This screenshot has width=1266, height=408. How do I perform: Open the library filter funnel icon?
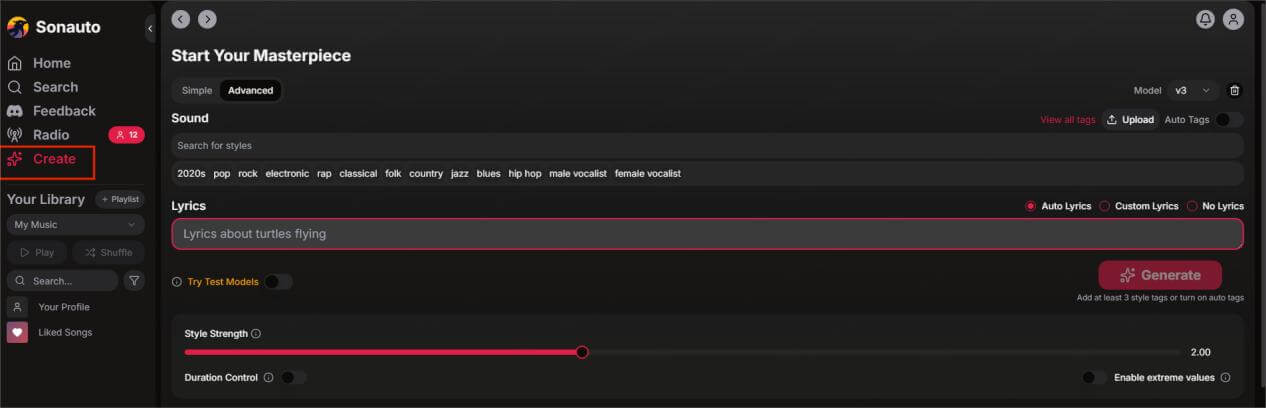tap(134, 281)
